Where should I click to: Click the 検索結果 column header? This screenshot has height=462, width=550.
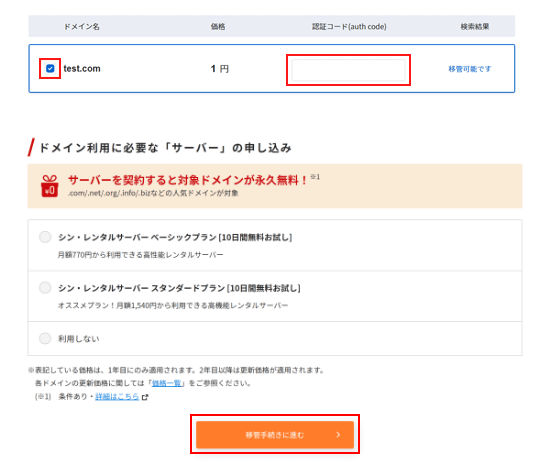pyautogui.click(x=475, y=27)
